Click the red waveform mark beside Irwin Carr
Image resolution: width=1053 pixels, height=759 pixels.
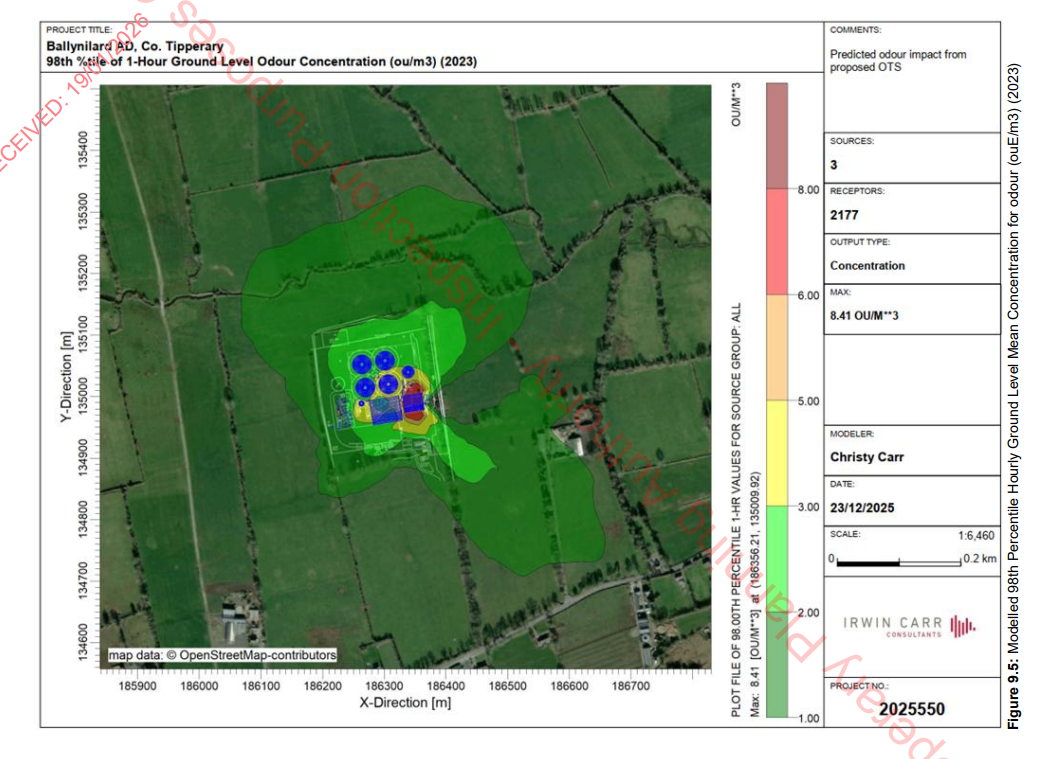[x=962, y=627]
